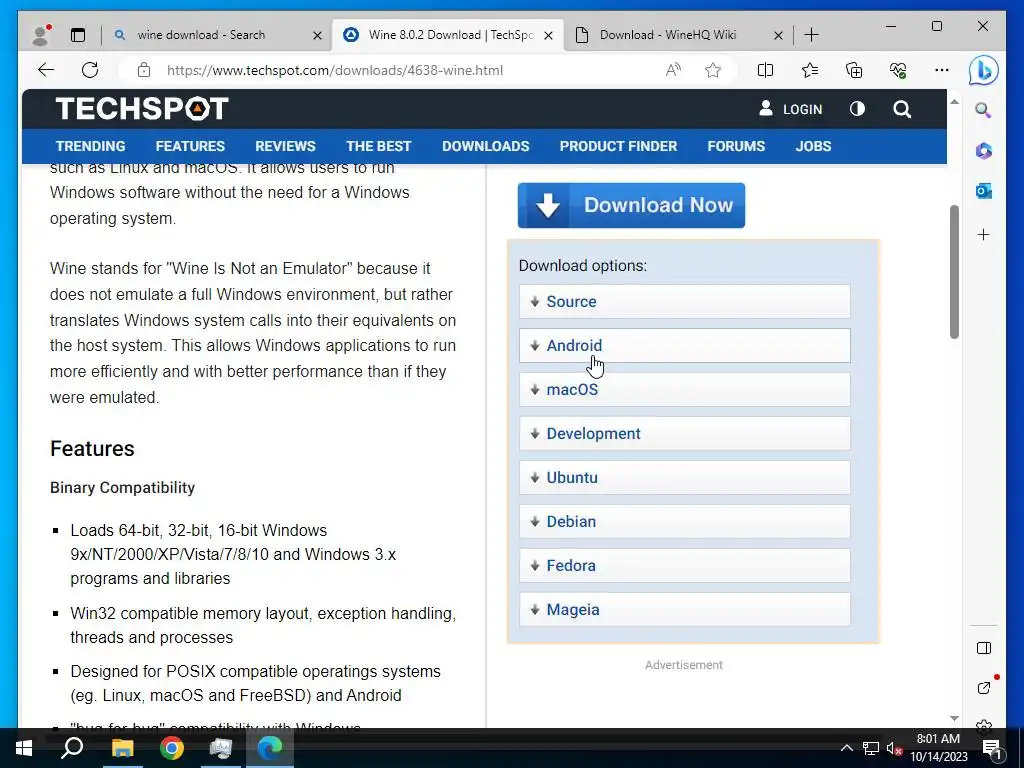Screen dimensions: 1024x768
Task: Choose the Fedora download option
Action: tap(685, 566)
